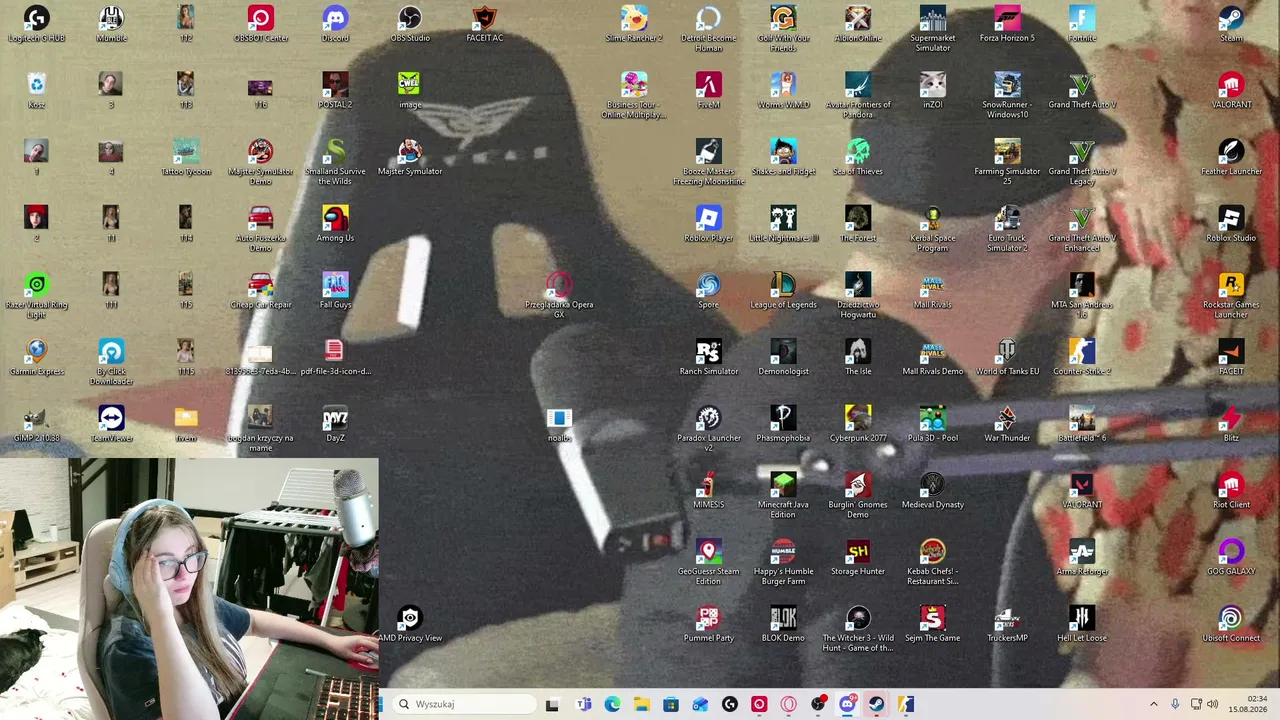Select the Medieval Dynasty desktop icon
This screenshot has width=1280, height=720.
(x=932, y=491)
